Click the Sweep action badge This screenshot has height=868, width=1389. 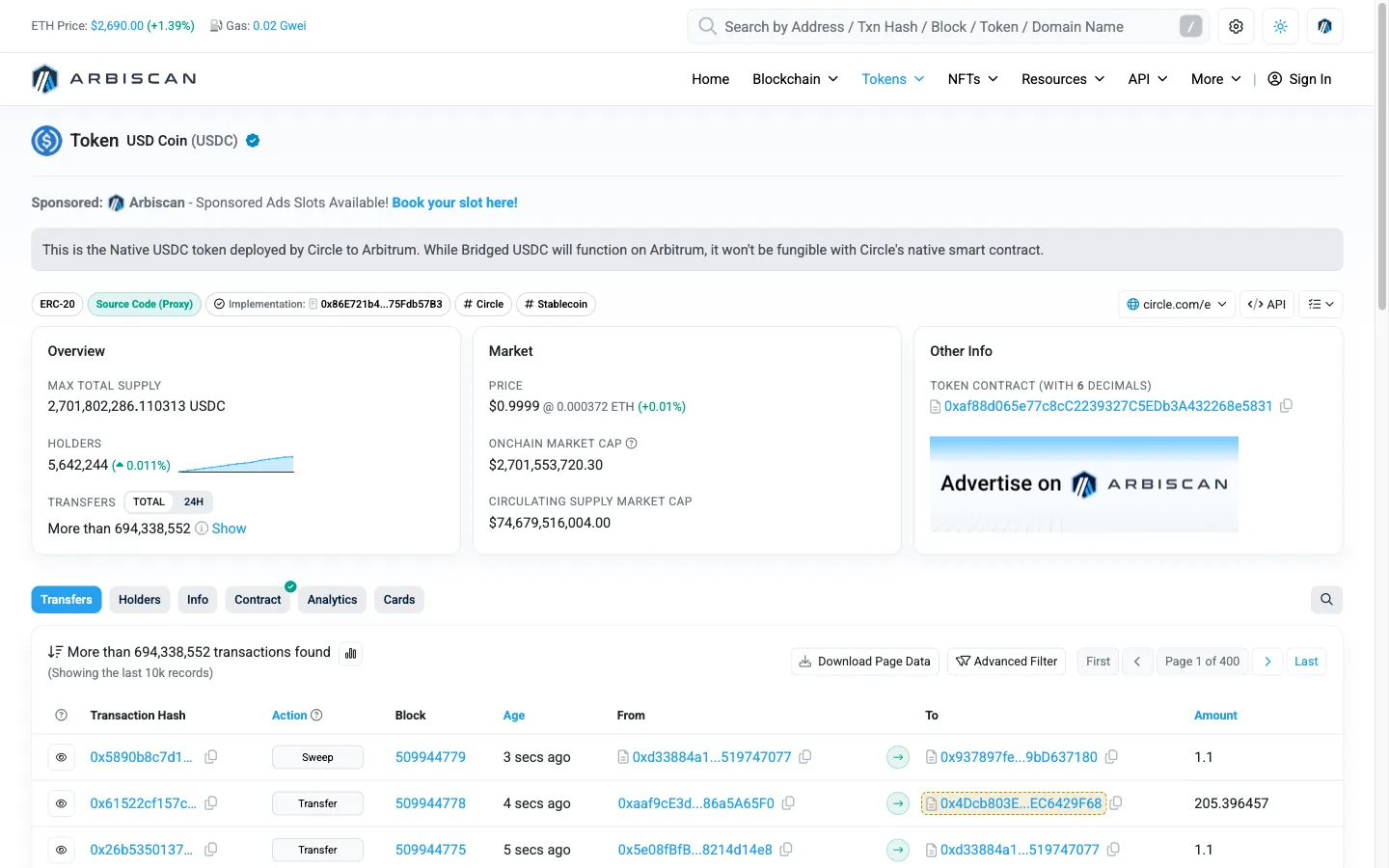[317, 757]
